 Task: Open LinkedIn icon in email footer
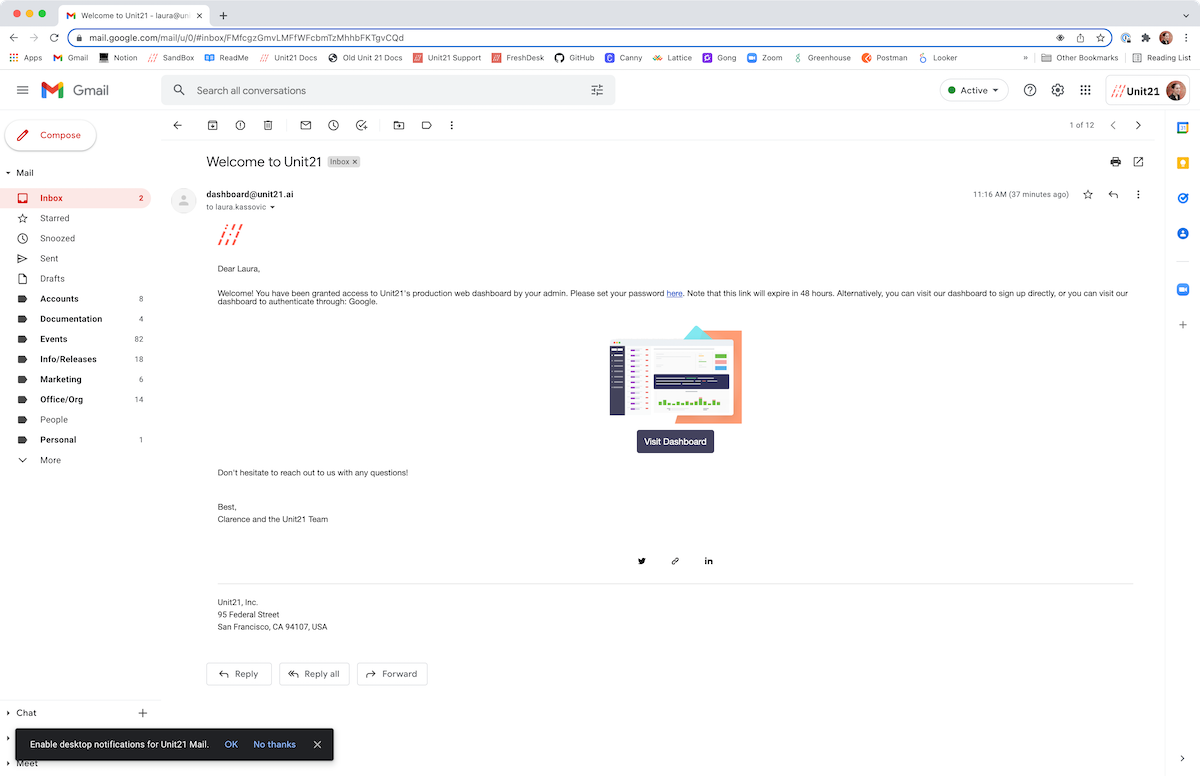coord(709,561)
